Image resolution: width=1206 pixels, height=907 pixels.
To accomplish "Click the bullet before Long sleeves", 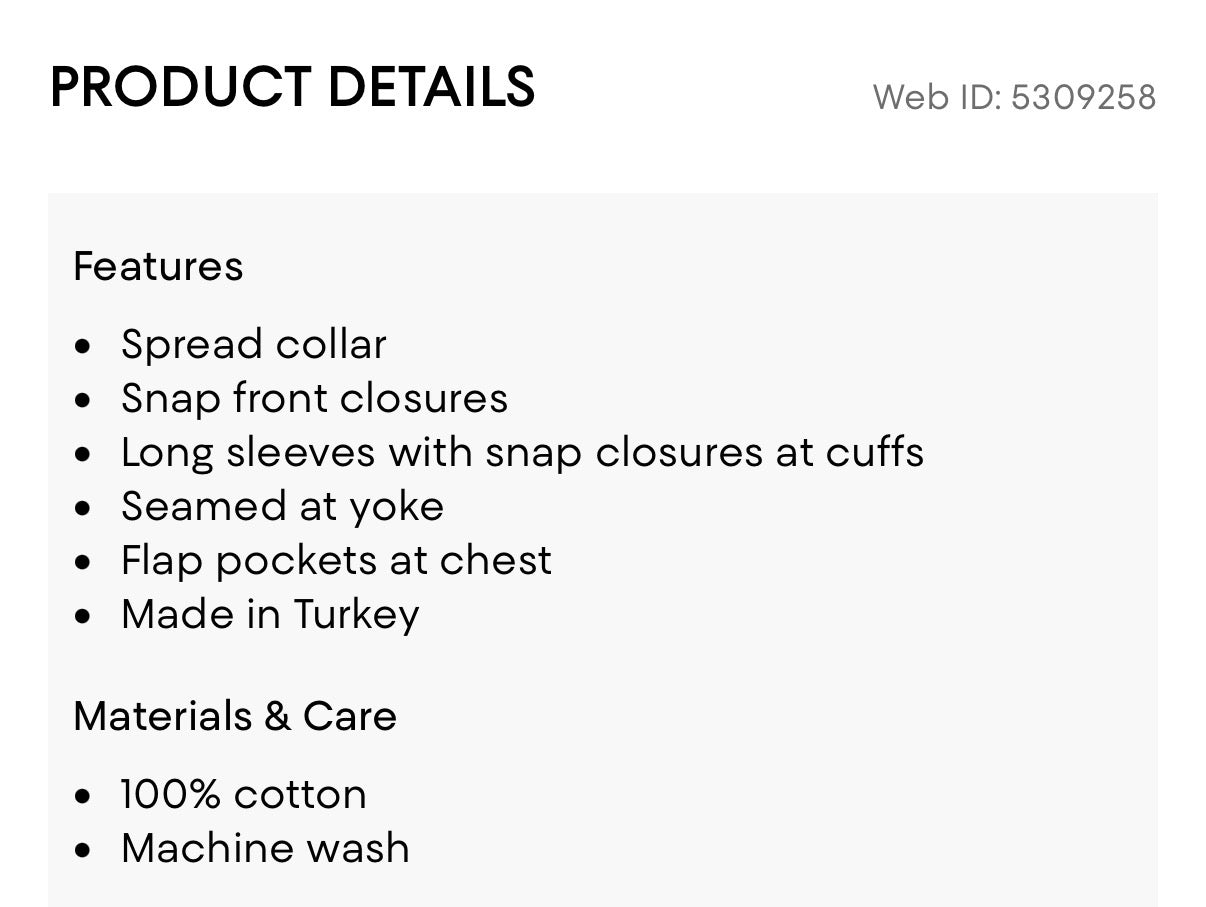I will point(83,455).
